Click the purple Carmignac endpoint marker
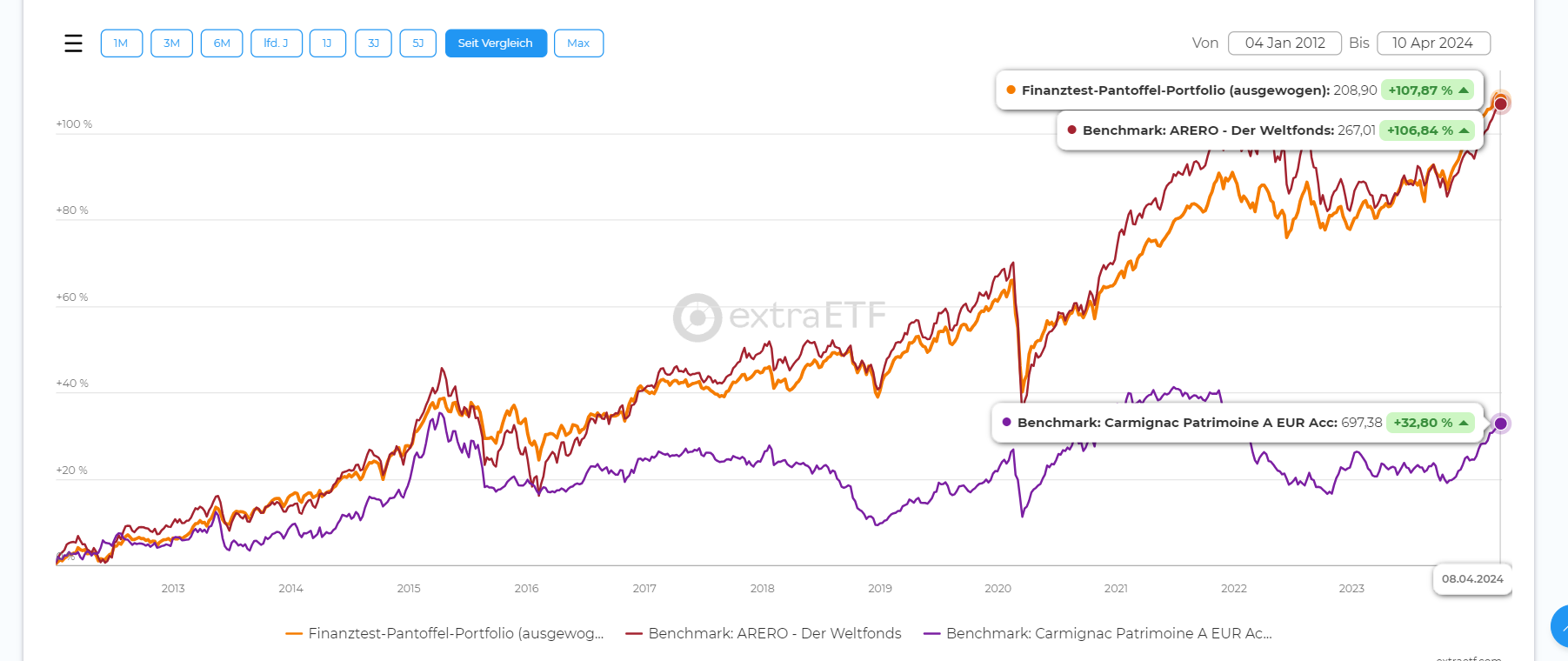This screenshot has width=1568, height=661. [1500, 424]
